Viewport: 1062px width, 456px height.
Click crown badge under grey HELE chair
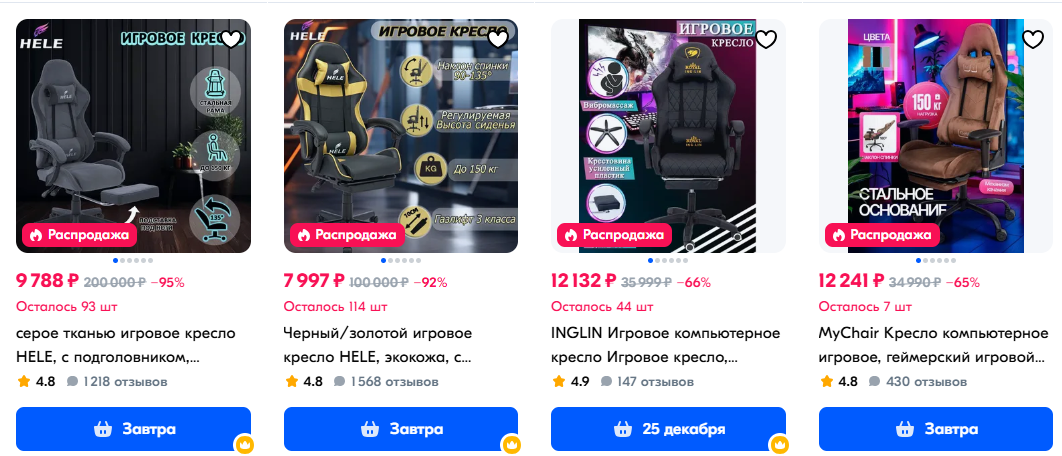(x=244, y=445)
